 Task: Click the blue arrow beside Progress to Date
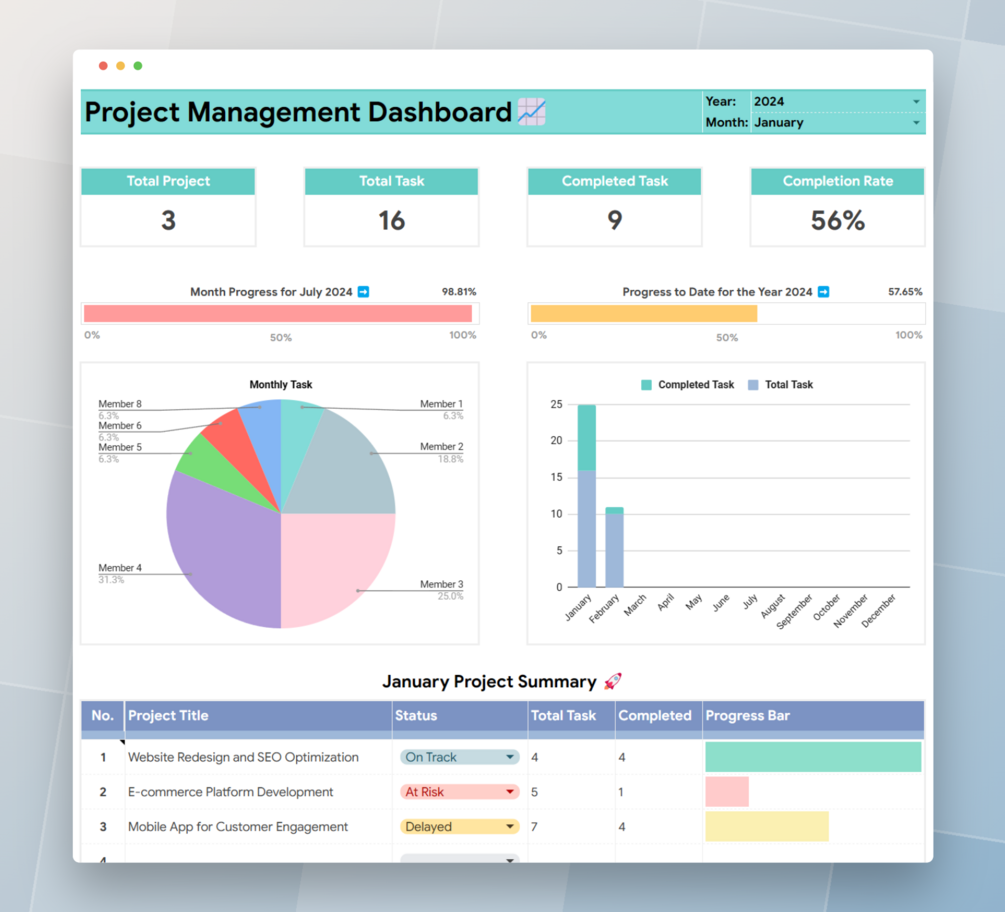tap(824, 292)
